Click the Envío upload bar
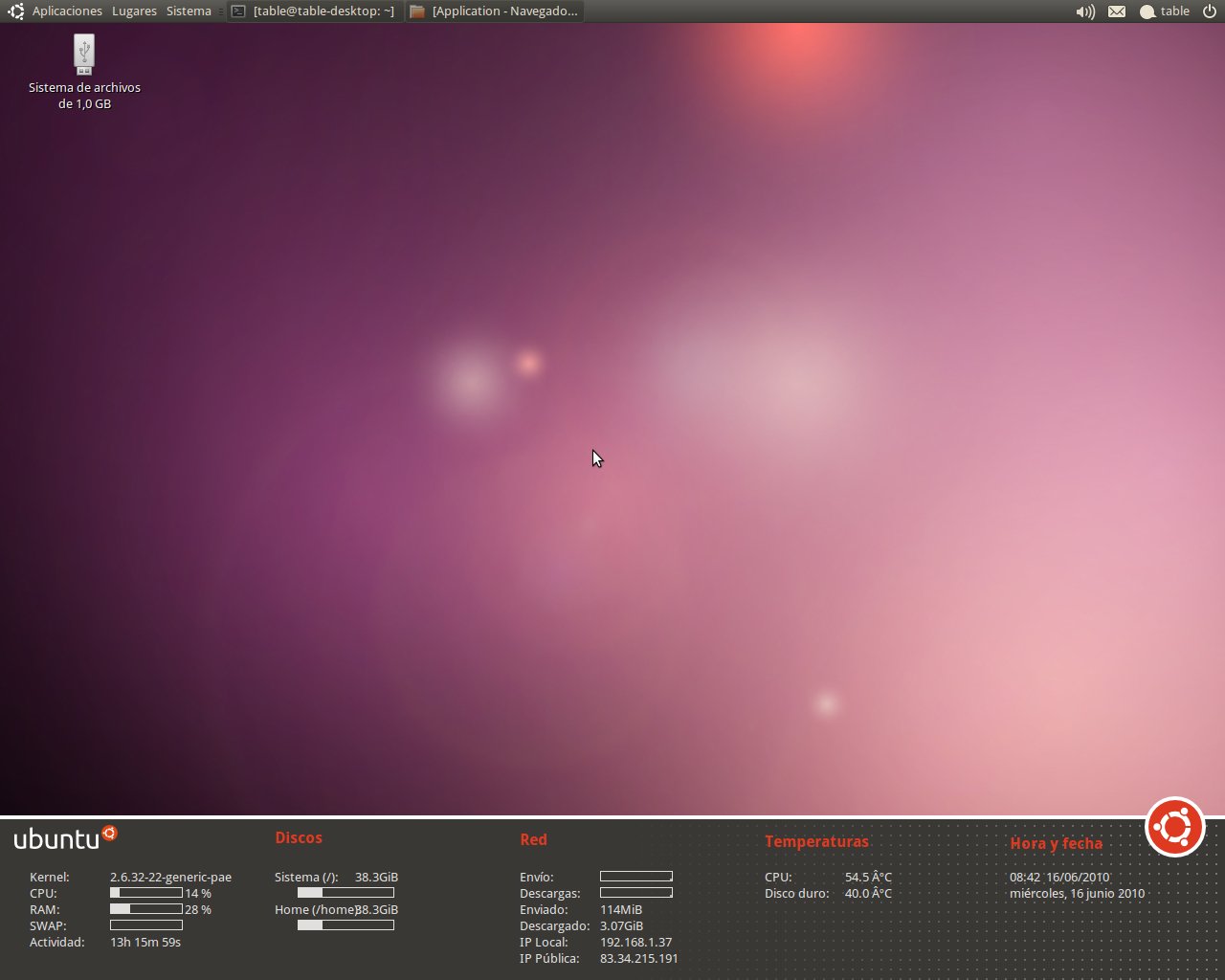Image resolution: width=1225 pixels, height=980 pixels. [x=636, y=877]
